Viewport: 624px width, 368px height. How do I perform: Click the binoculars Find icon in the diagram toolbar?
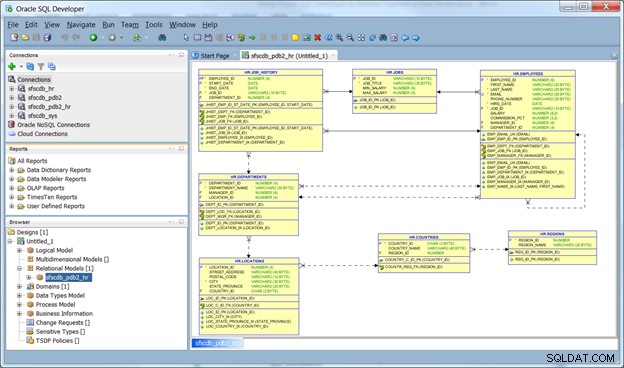[383, 37]
